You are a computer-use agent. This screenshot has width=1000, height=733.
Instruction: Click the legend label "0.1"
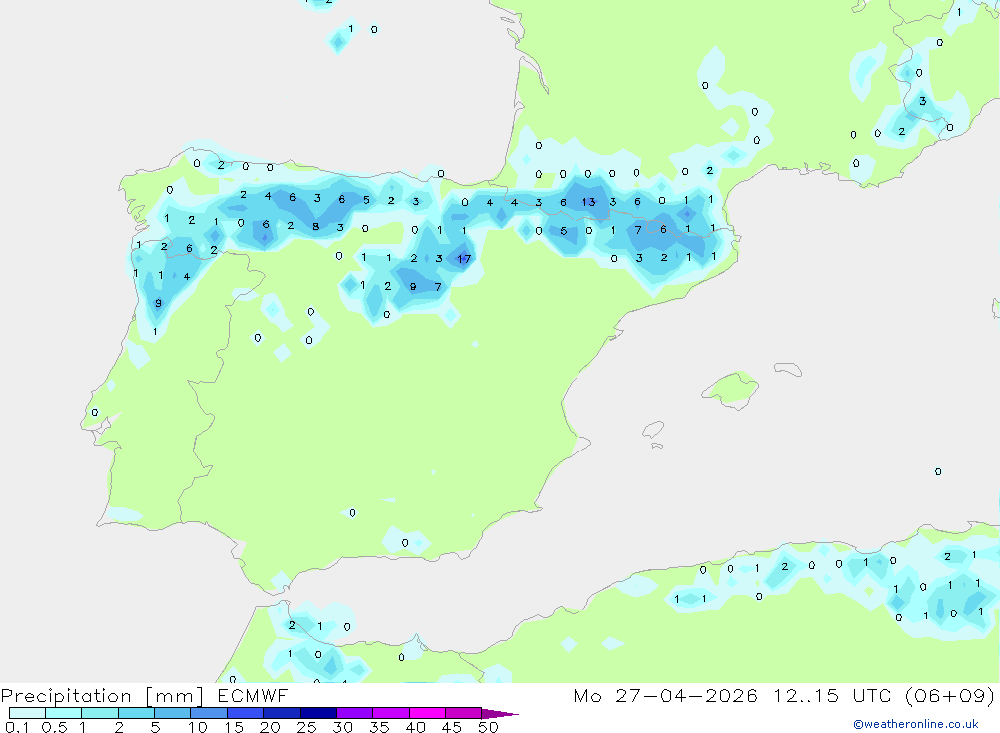(17, 727)
